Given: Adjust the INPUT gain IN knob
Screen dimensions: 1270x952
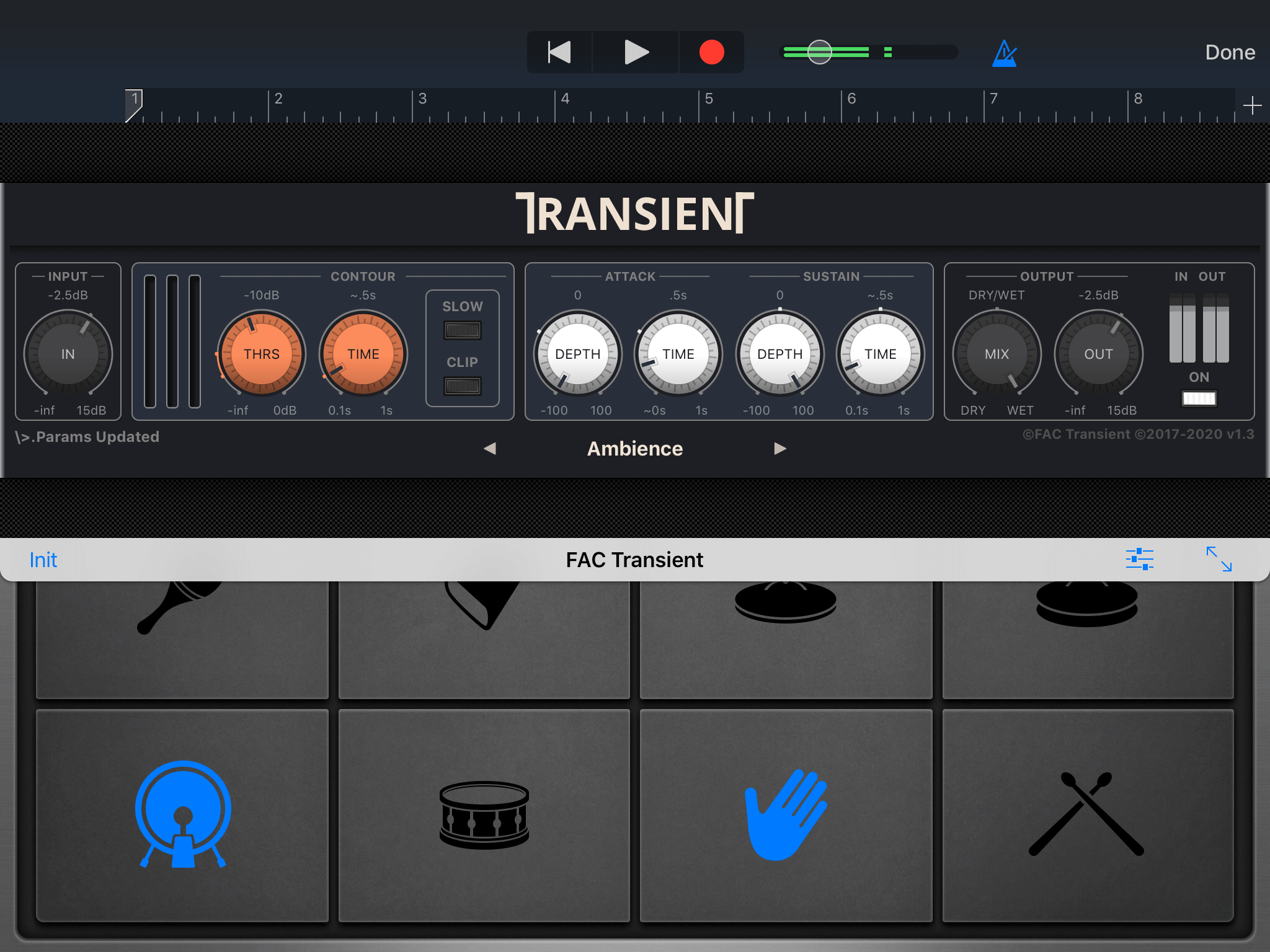Looking at the screenshot, I should pyautogui.click(x=68, y=354).
